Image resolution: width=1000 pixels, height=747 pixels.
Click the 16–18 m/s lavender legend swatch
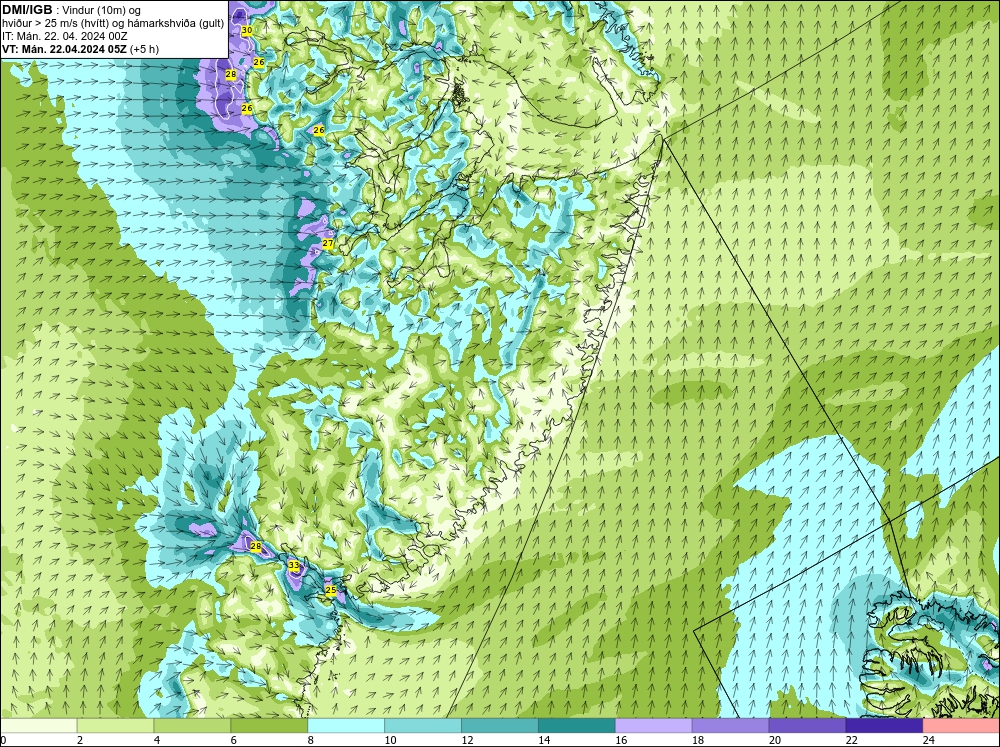[x=654, y=726]
